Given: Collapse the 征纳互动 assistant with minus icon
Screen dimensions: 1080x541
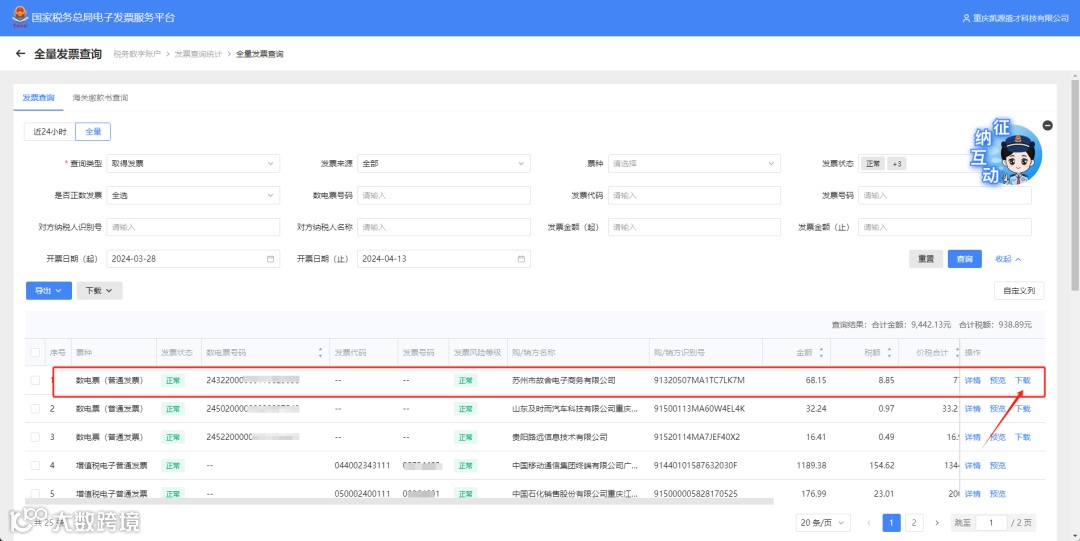Looking at the screenshot, I should pyautogui.click(x=1048, y=125).
